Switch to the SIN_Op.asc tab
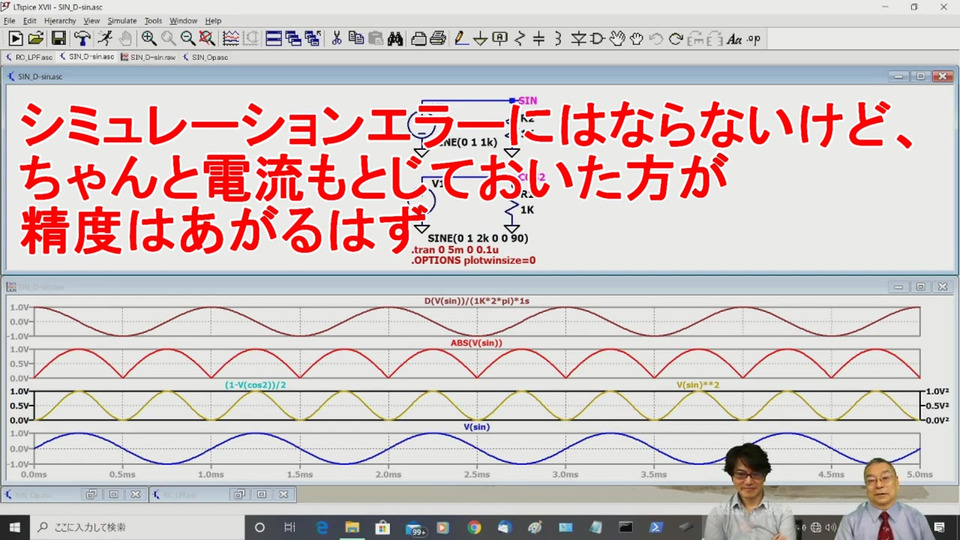The width and height of the screenshot is (960, 540). [x=206, y=57]
